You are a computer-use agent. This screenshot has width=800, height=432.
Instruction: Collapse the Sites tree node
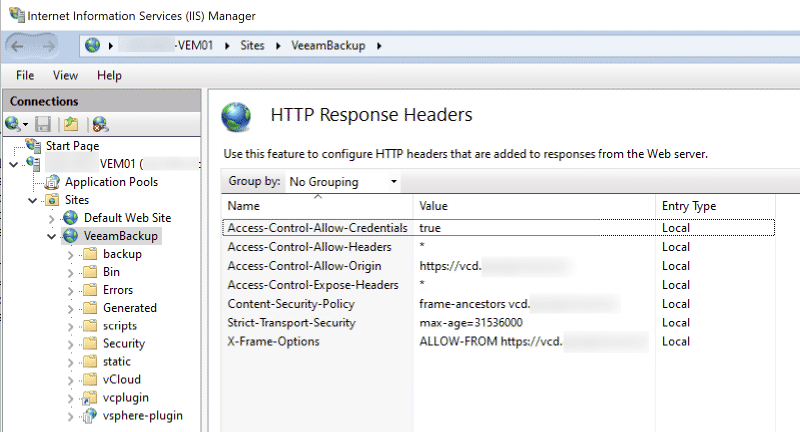[x=33, y=200]
